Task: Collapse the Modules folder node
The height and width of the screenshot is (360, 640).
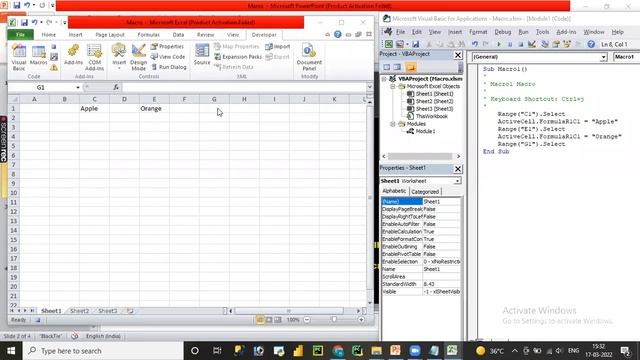Action: (x=393, y=124)
